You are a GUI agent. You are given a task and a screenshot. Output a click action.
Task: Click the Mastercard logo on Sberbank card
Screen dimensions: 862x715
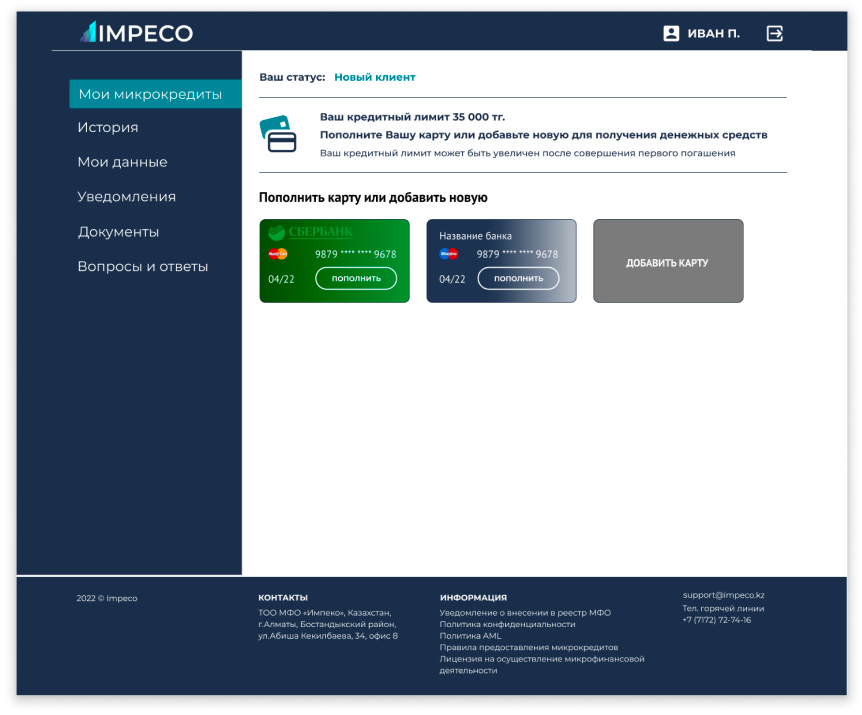click(x=278, y=254)
